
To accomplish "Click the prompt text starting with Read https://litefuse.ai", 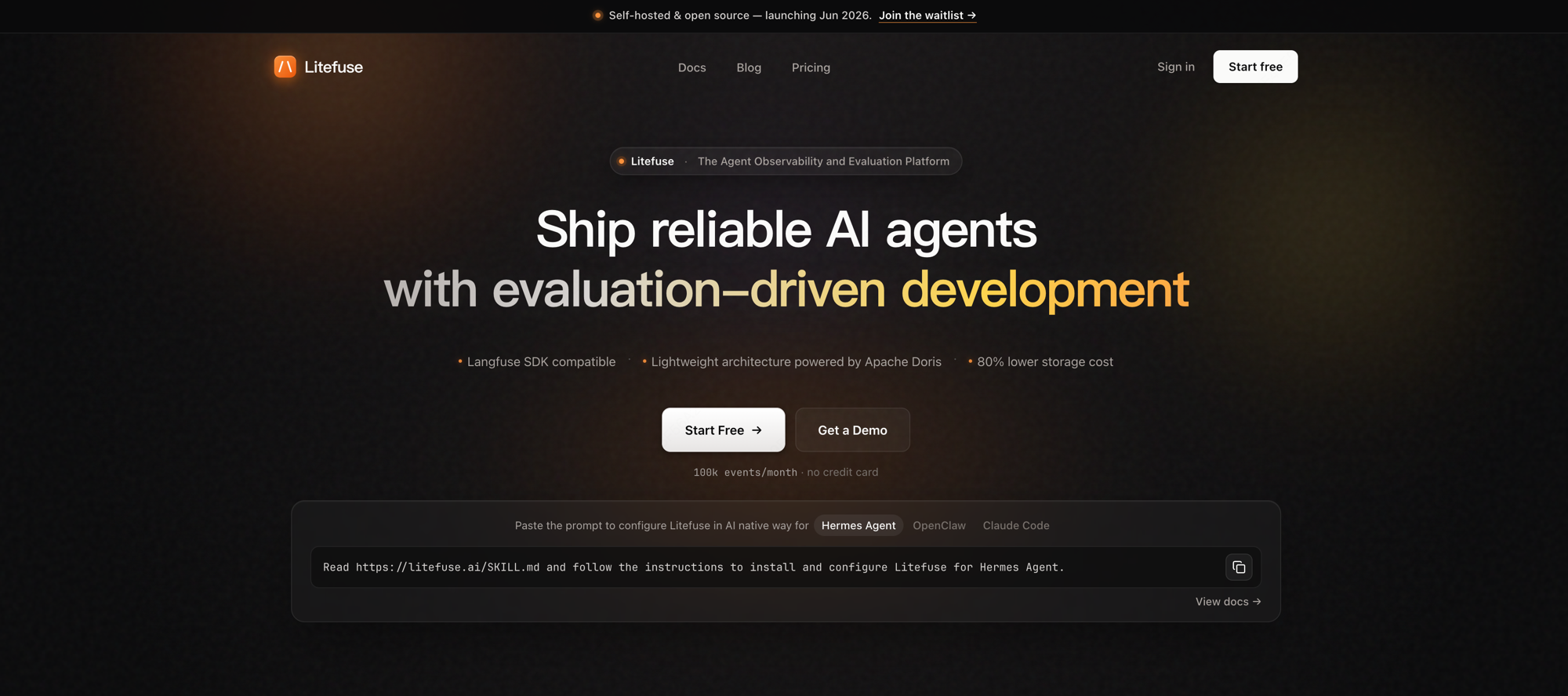I will coord(694,567).
